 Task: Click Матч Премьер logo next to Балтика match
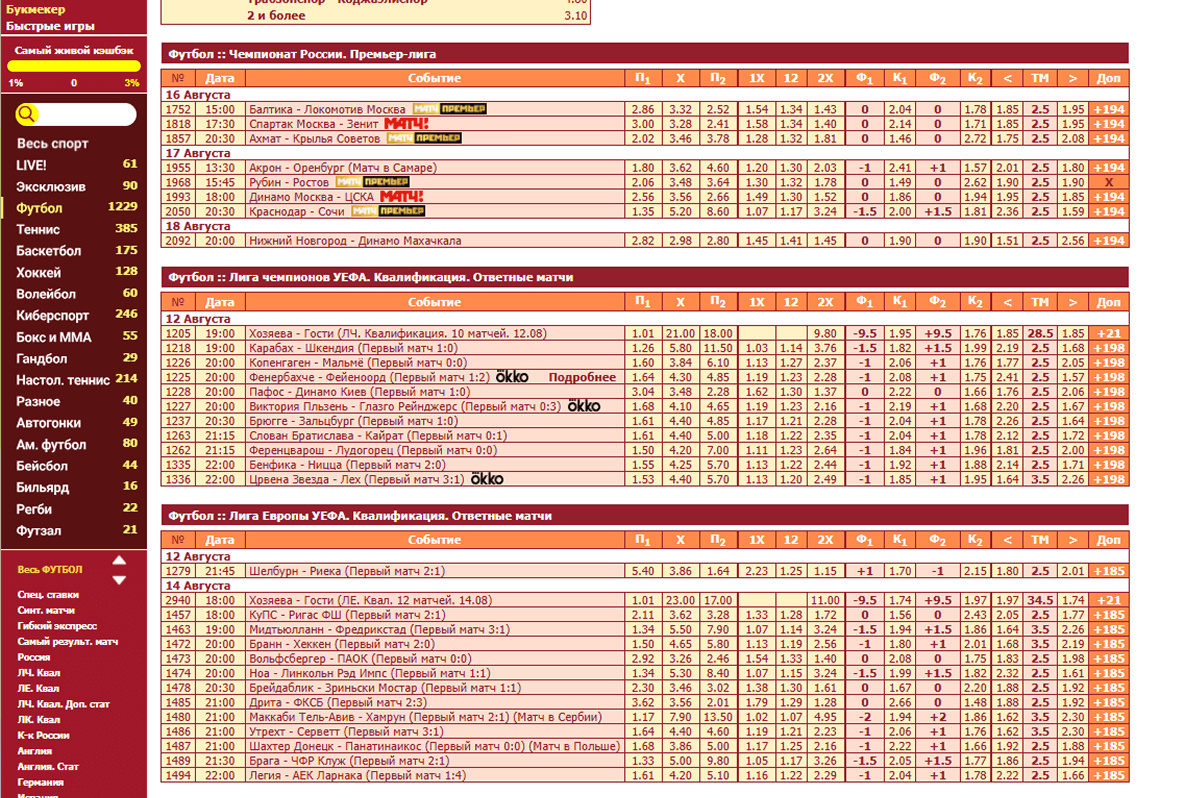point(449,109)
